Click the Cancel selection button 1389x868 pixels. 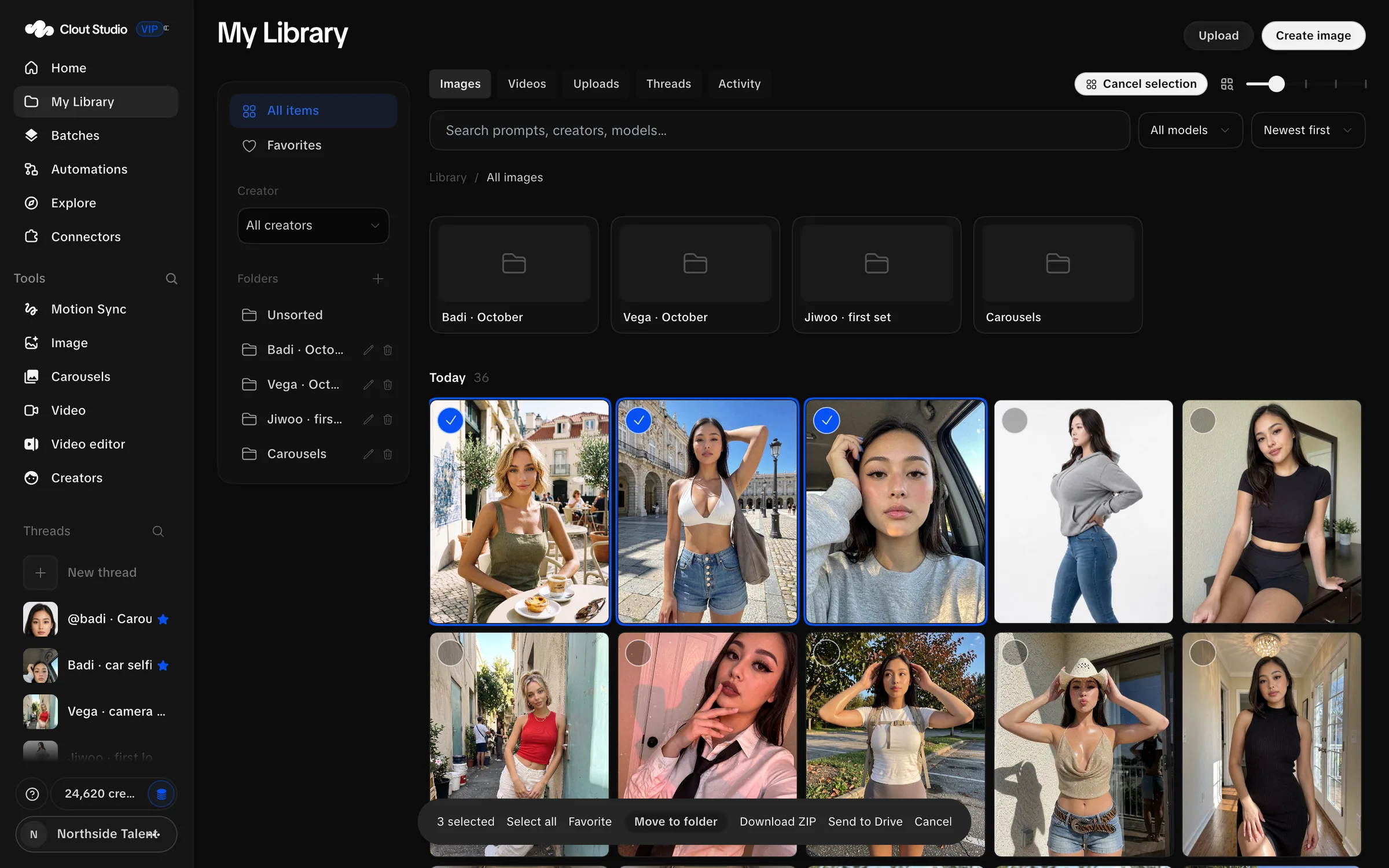pos(1141,84)
